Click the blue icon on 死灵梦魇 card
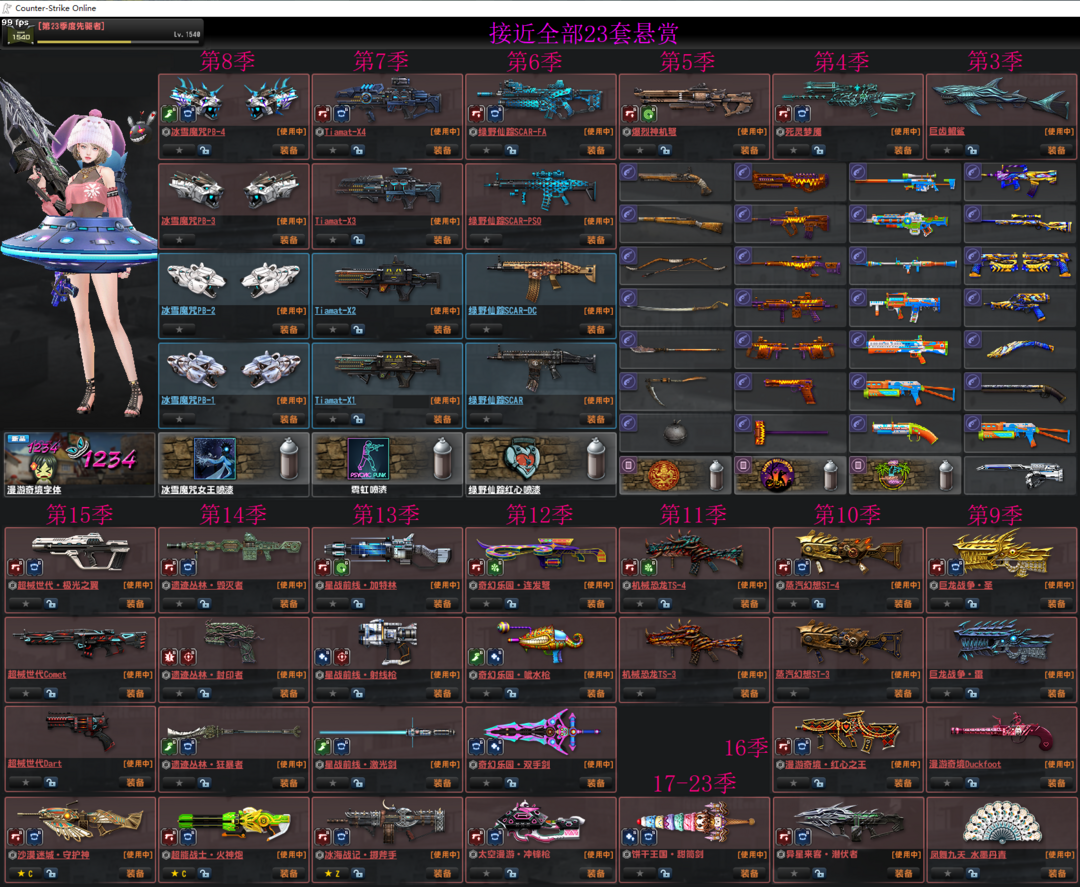 coord(803,114)
